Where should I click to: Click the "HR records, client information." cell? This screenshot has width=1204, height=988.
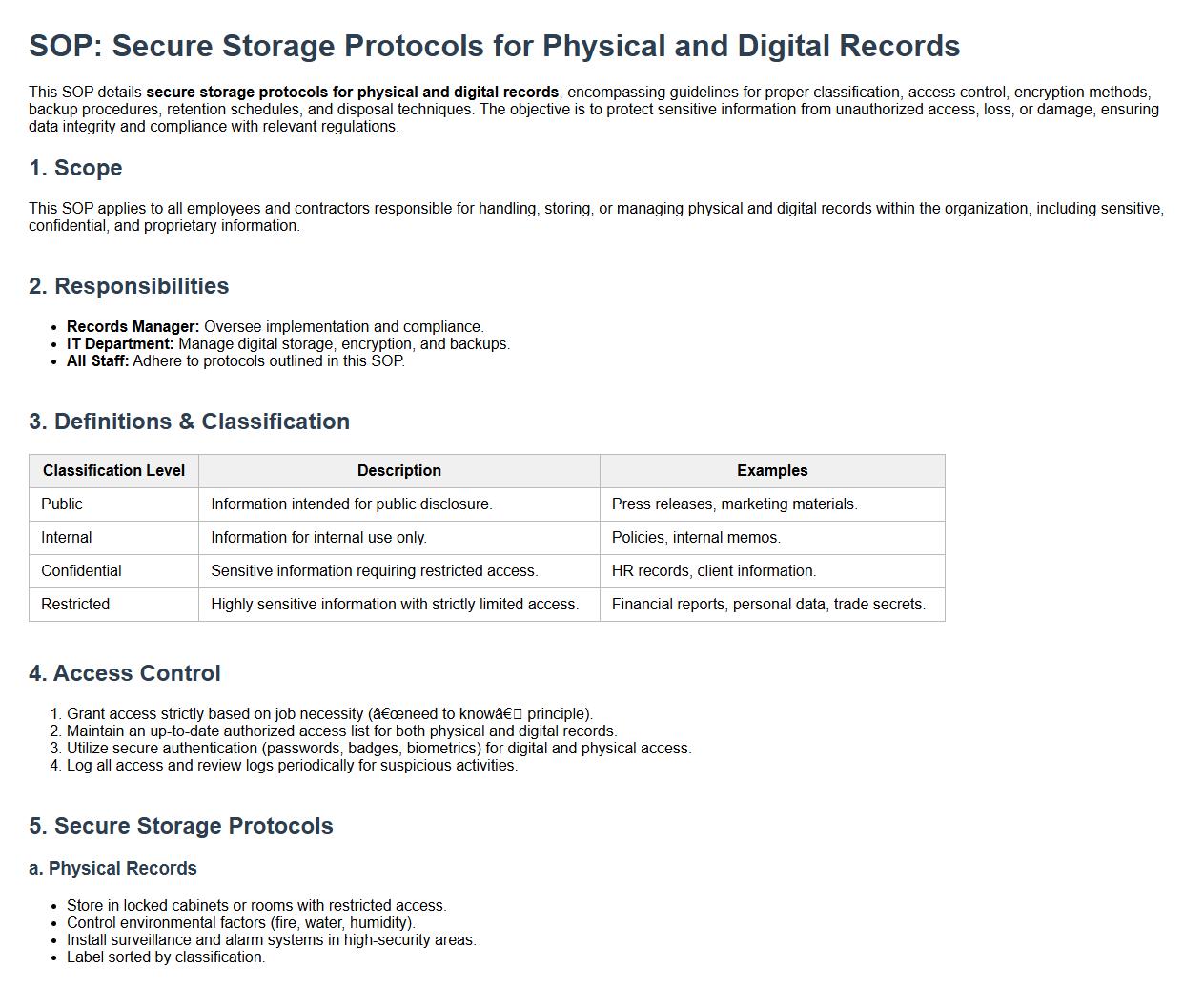[713, 571]
